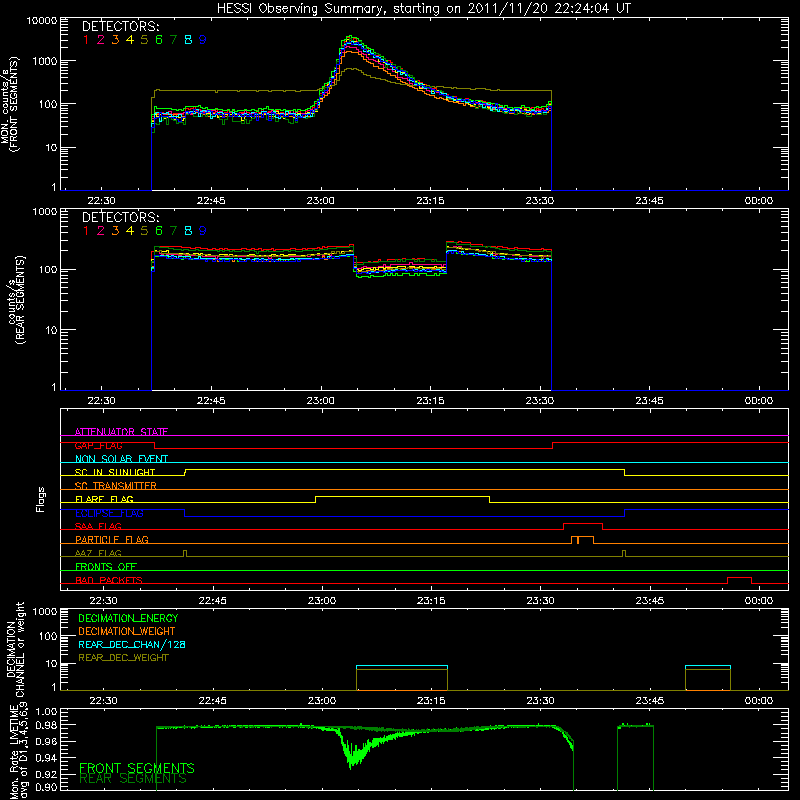Click green detector 6 in rear segments legend
This screenshot has height=800, width=800.
click(x=159, y=231)
